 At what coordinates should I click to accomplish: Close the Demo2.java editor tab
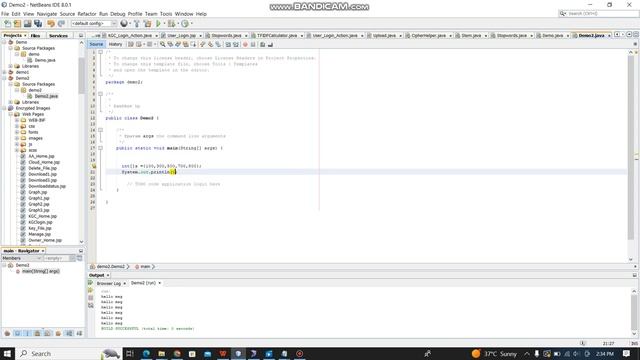(609, 36)
